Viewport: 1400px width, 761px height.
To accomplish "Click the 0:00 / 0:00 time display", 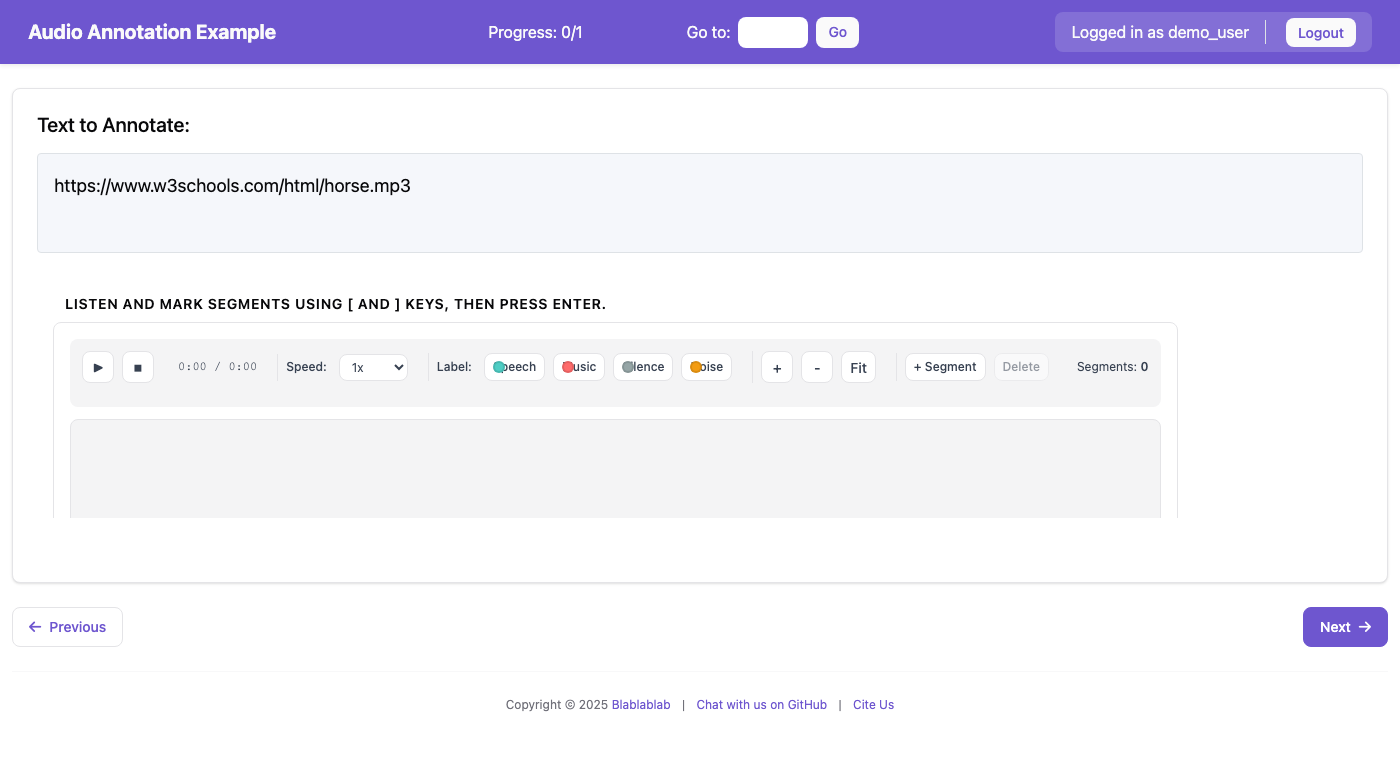I will point(217,367).
